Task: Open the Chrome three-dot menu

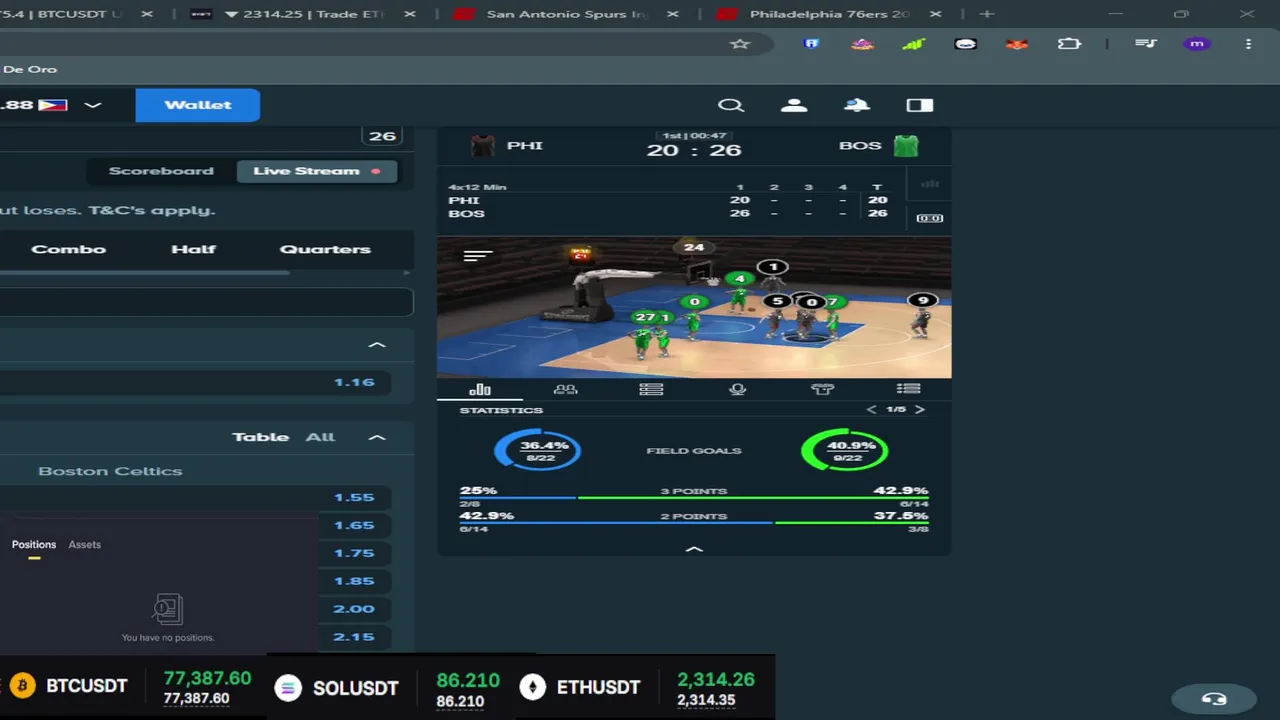Action: [x=1248, y=44]
